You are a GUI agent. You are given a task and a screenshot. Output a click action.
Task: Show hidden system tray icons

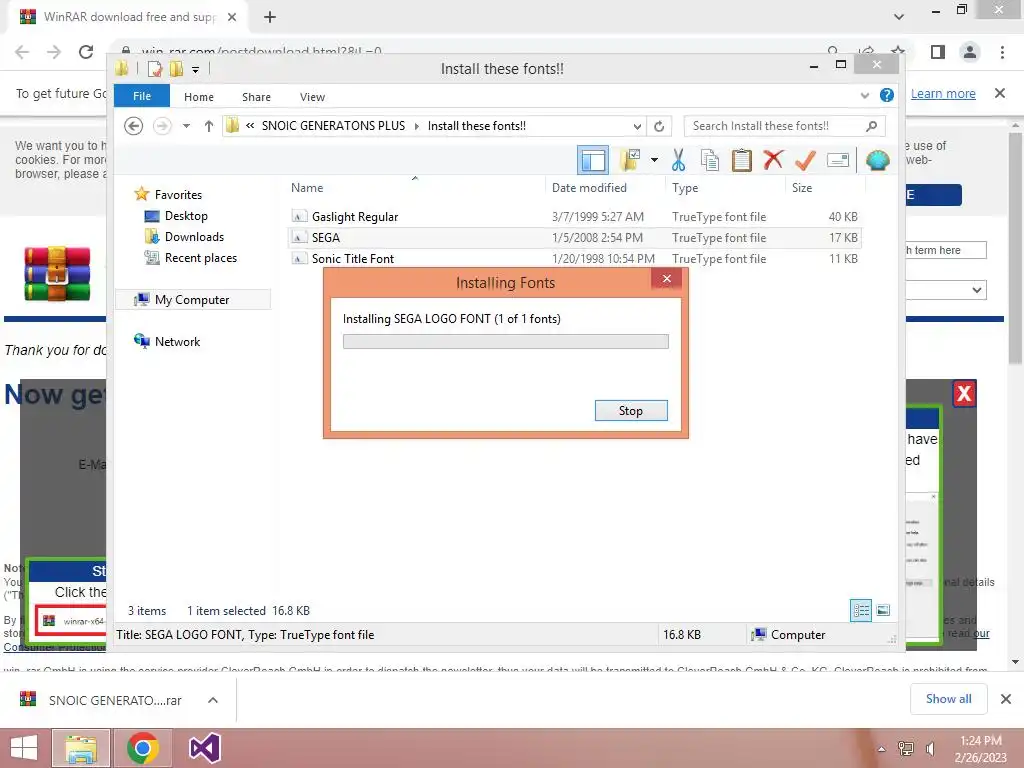(x=881, y=748)
